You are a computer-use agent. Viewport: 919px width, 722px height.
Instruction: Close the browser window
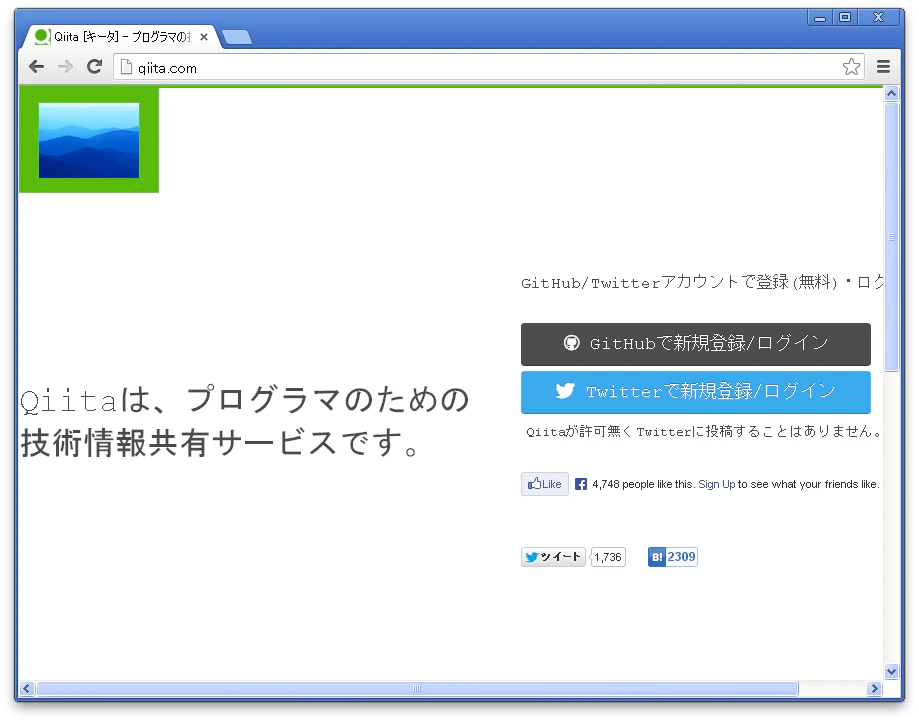878,18
